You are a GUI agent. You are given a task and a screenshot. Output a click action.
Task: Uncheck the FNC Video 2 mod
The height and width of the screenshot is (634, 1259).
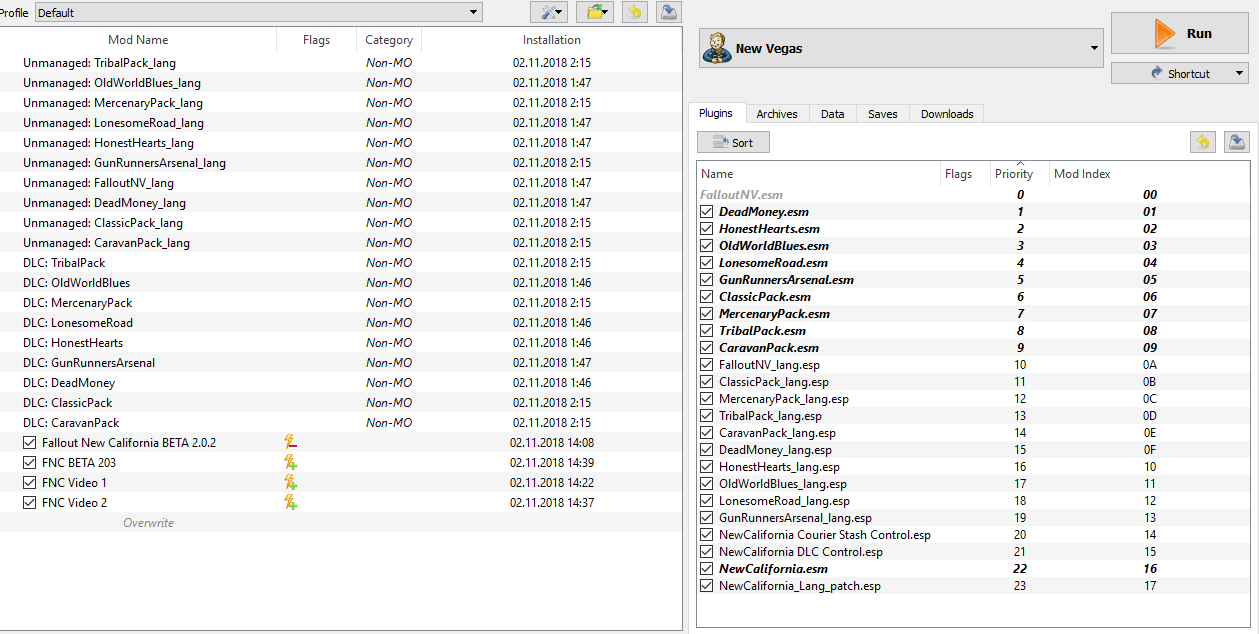pyautogui.click(x=29, y=502)
